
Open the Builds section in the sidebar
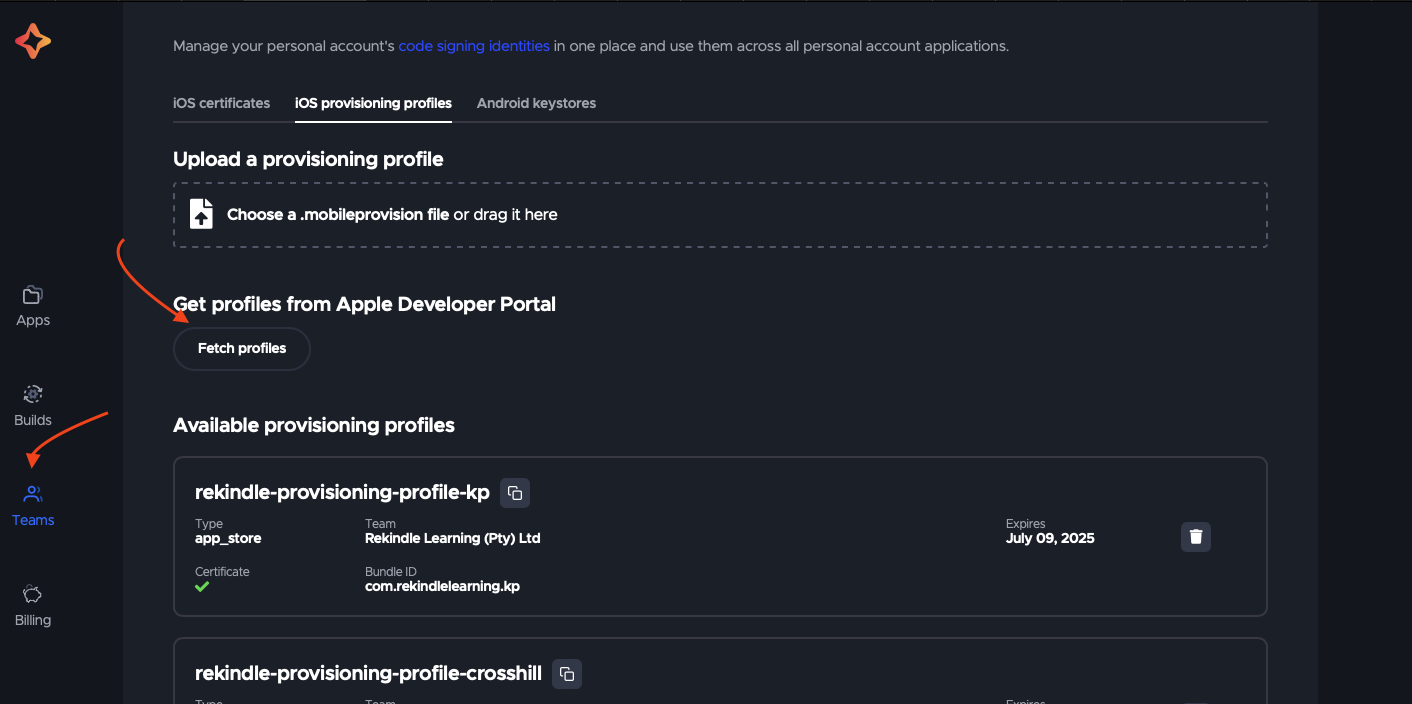(x=32, y=405)
